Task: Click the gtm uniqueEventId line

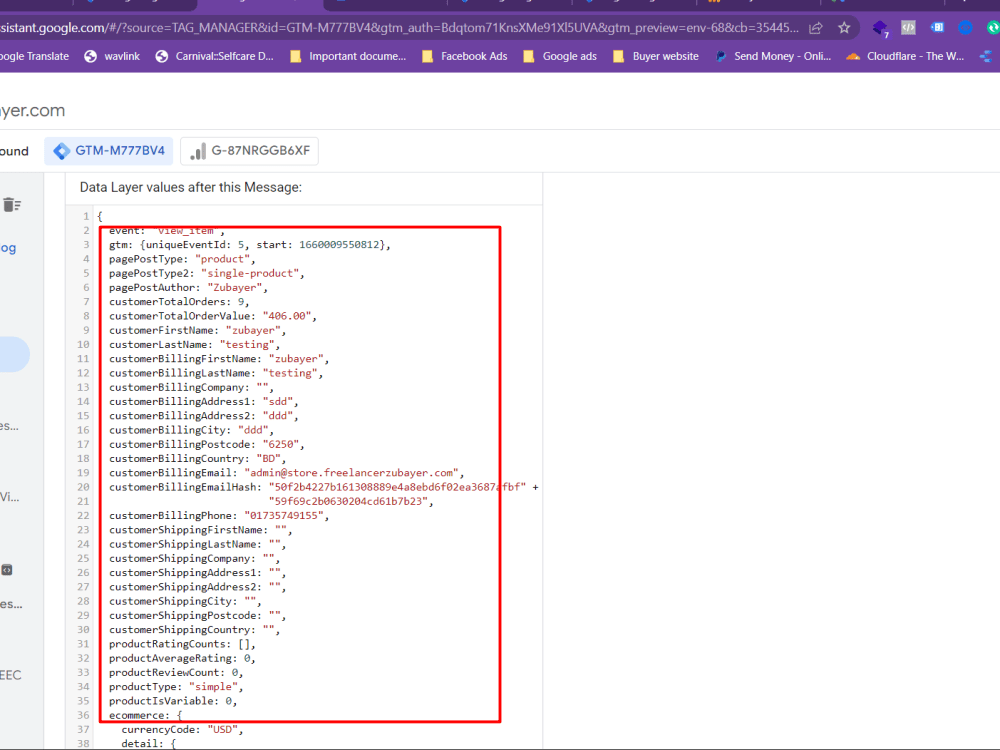Action: coord(249,245)
